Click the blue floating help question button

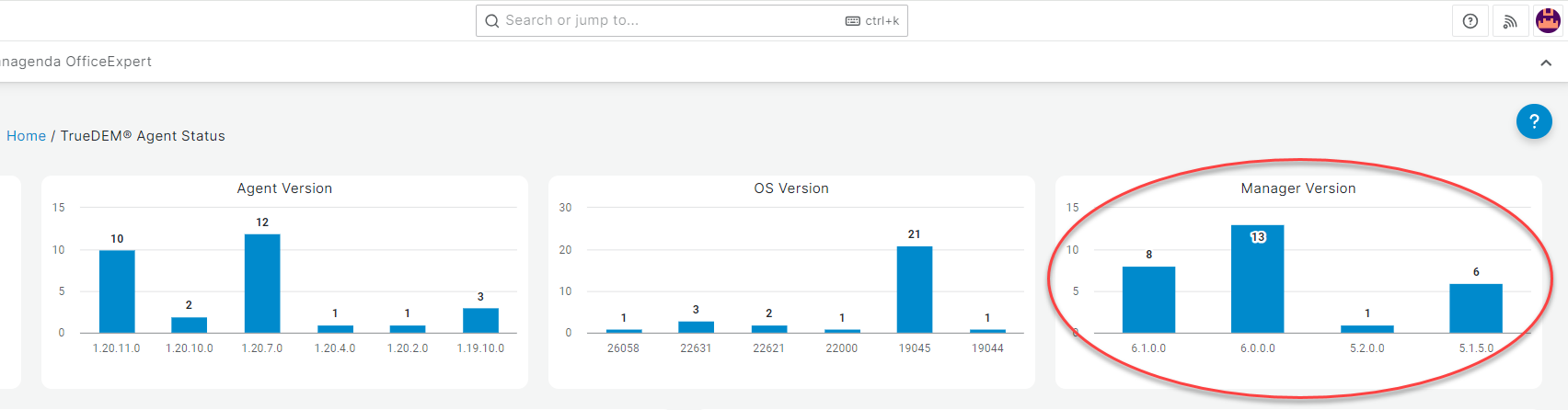click(1534, 121)
